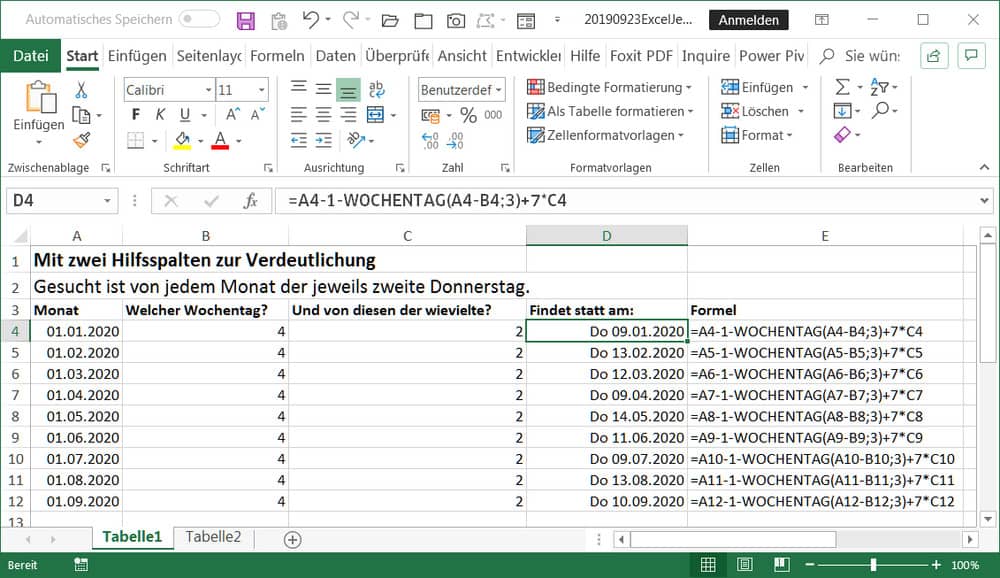1000x578 pixels.
Task: Click the format painter brush icon
Action: pyautogui.click(x=81, y=140)
